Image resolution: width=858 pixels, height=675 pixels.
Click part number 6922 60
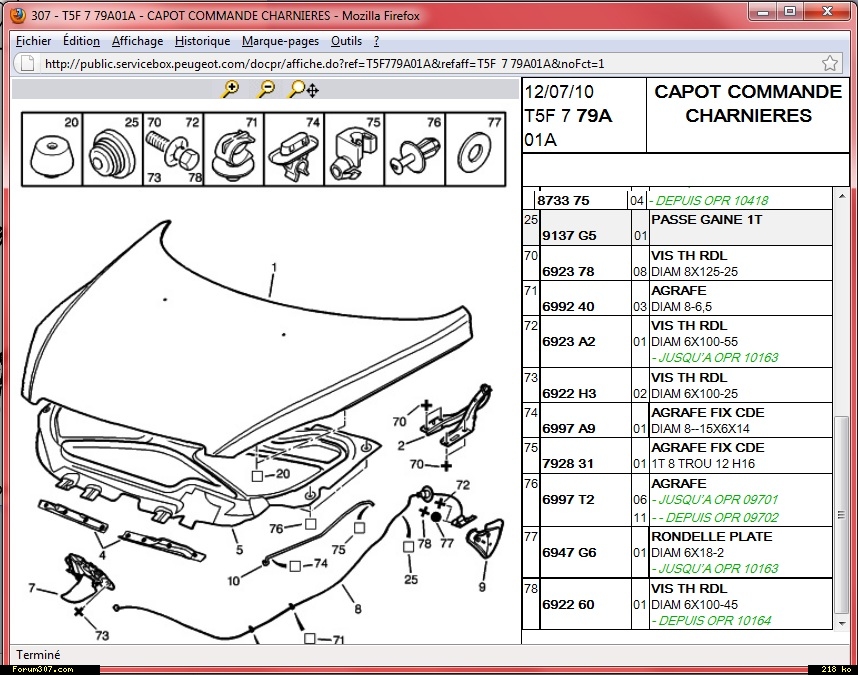click(x=568, y=604)
